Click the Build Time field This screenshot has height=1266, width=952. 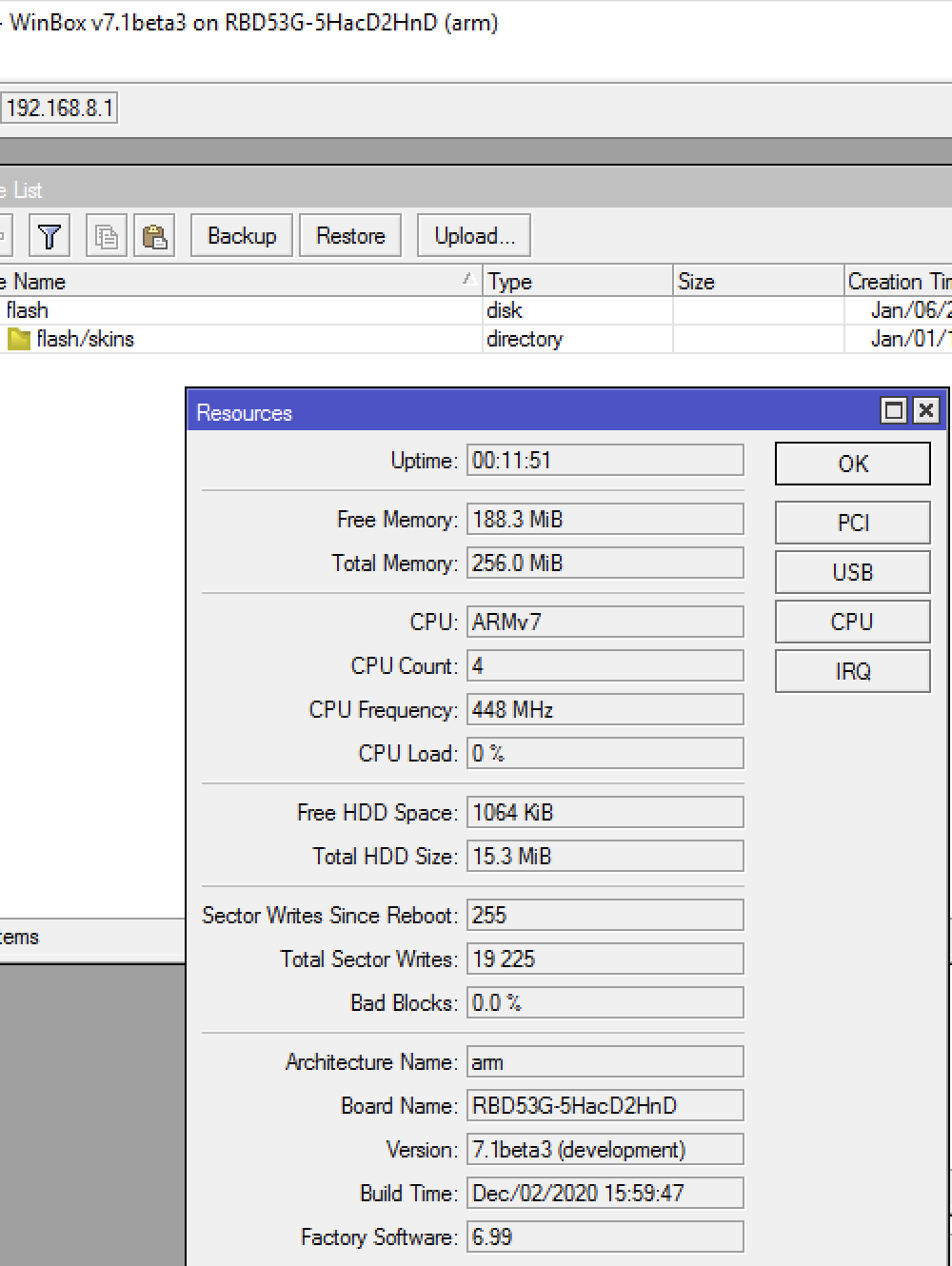click(x=605, y=1194)
